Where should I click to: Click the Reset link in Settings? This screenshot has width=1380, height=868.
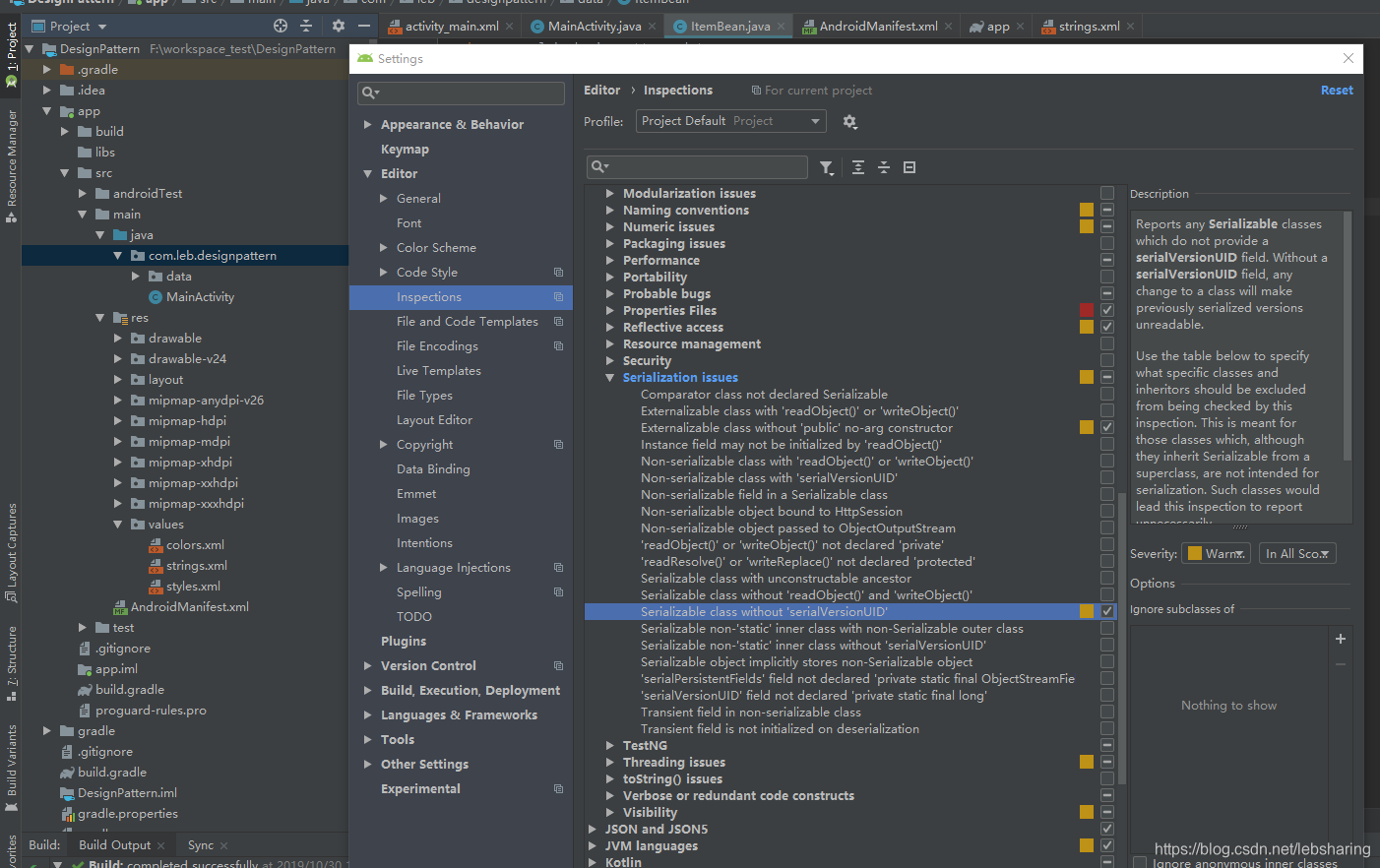click(1337, 90)
